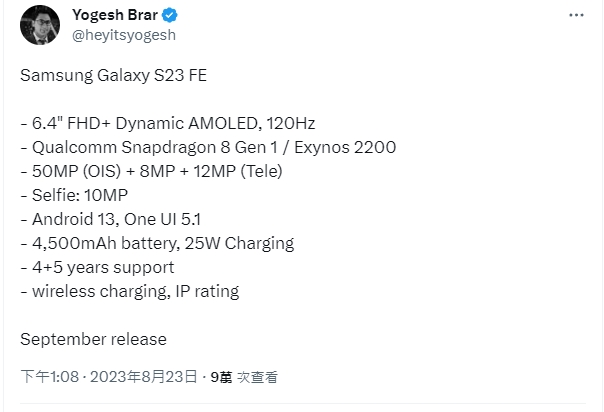Click the Android 13, One UI 5.1 line

click(x=111, y=219)
